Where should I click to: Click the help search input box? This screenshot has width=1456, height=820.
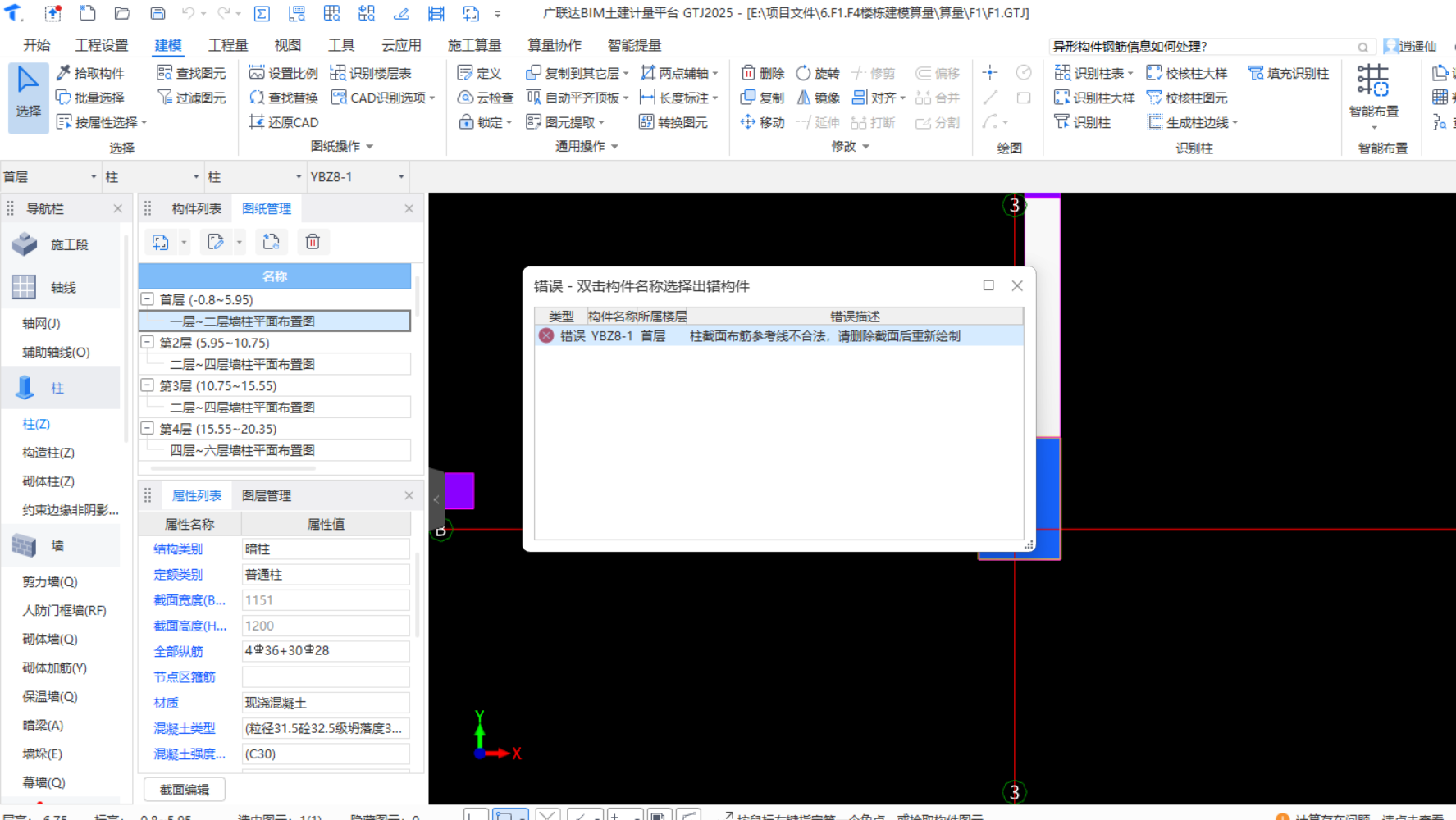tap(1202, 47)
